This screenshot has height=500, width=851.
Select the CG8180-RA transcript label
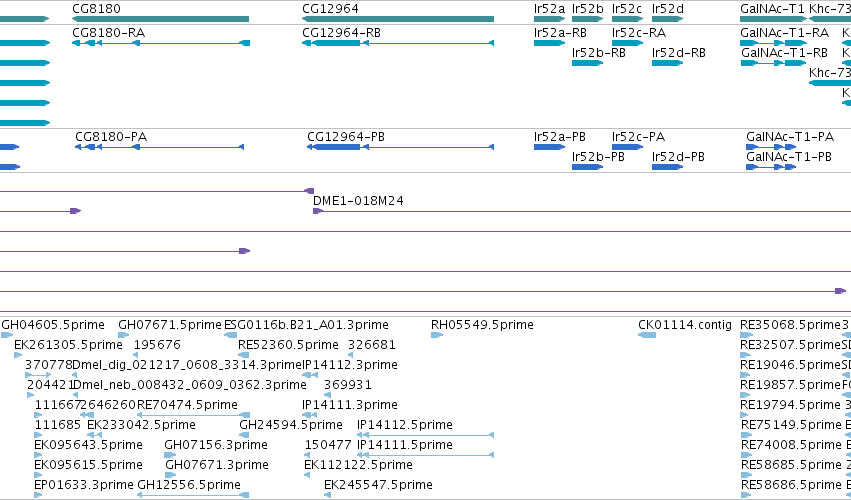point(109,33)
